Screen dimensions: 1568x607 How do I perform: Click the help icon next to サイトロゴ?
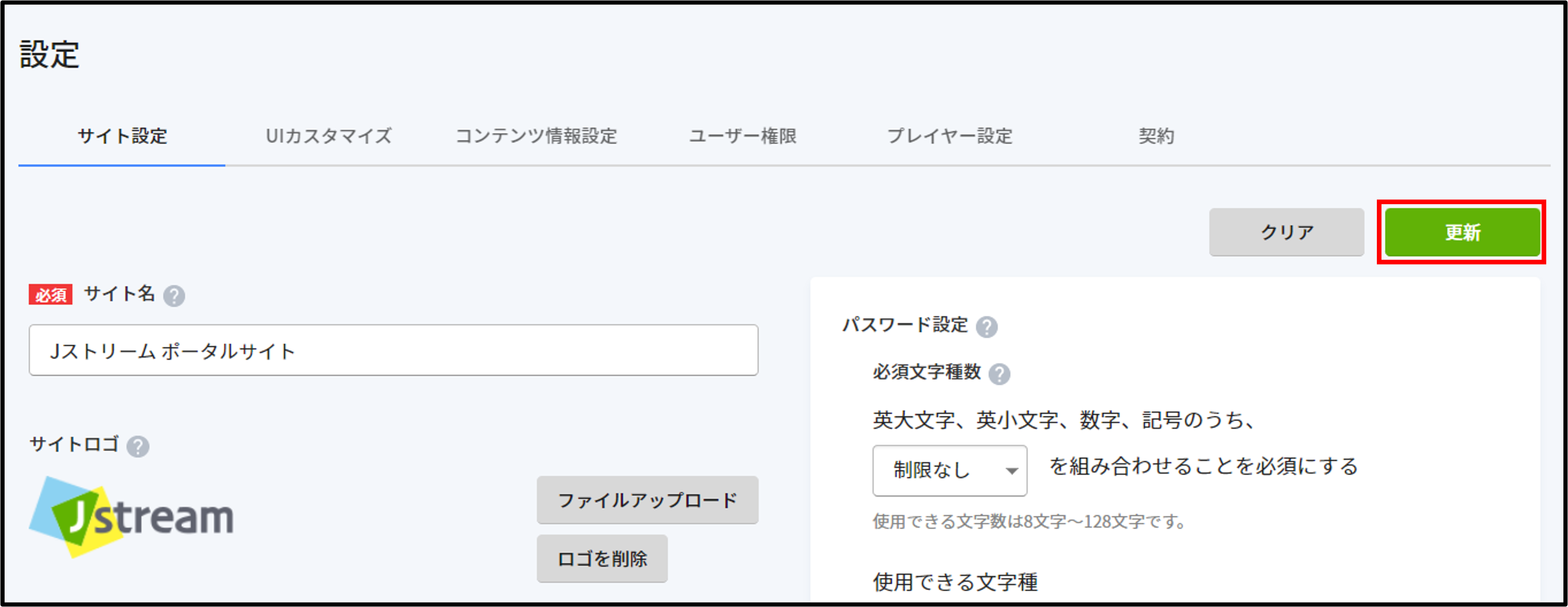(x=138, y=446)
